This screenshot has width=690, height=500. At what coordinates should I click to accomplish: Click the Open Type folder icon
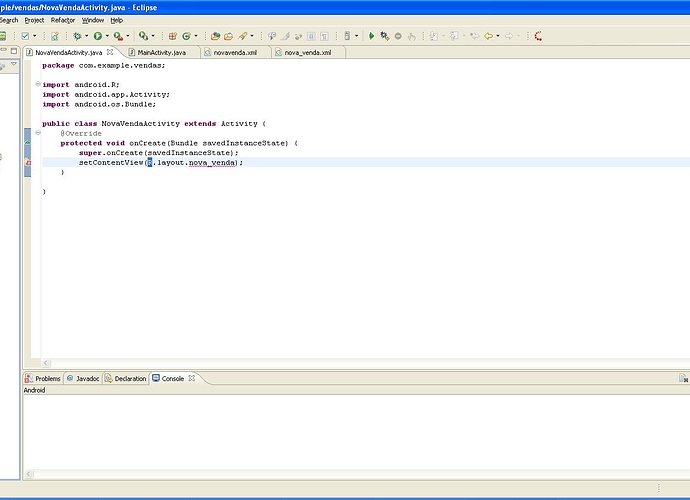tap(214, 36)
